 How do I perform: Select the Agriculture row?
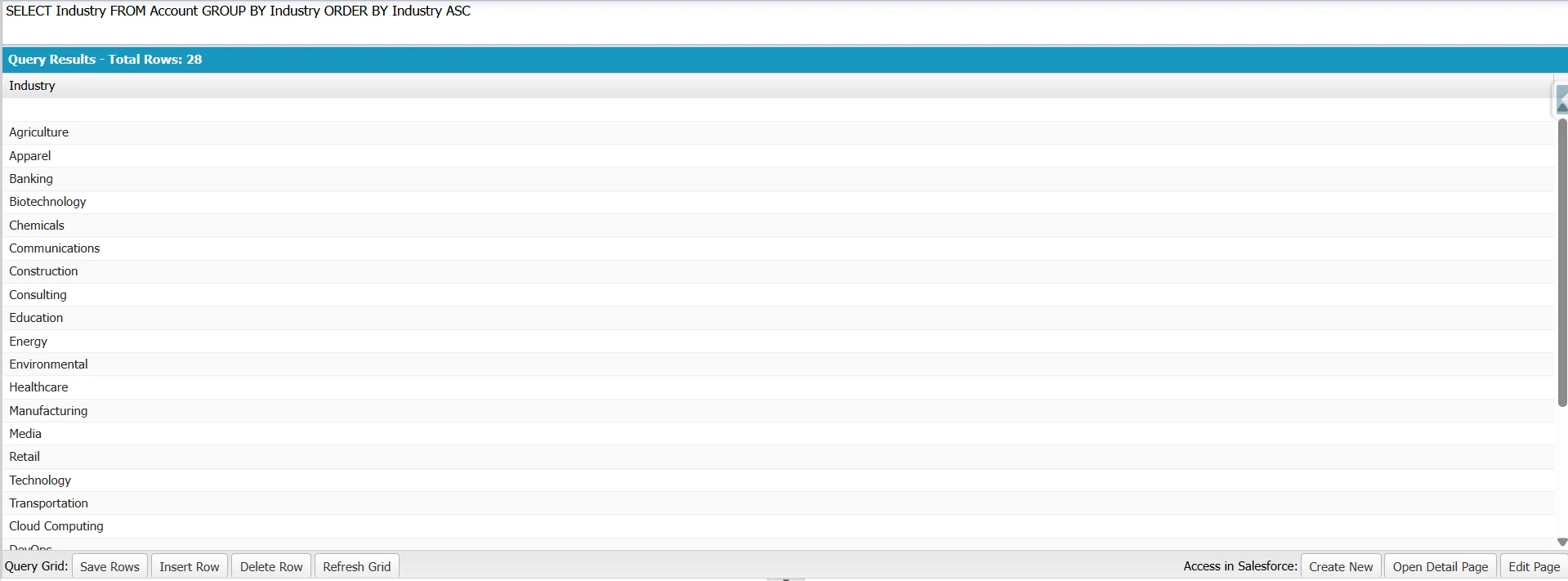point(778,132)
